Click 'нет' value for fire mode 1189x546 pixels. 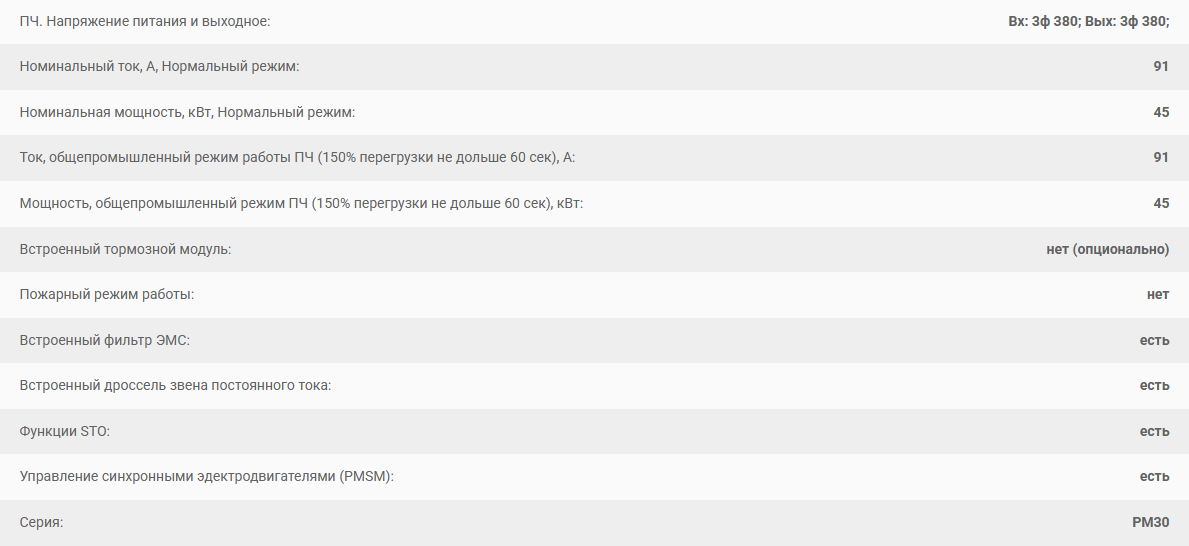pyautogui.click(x=1158, y=294)
